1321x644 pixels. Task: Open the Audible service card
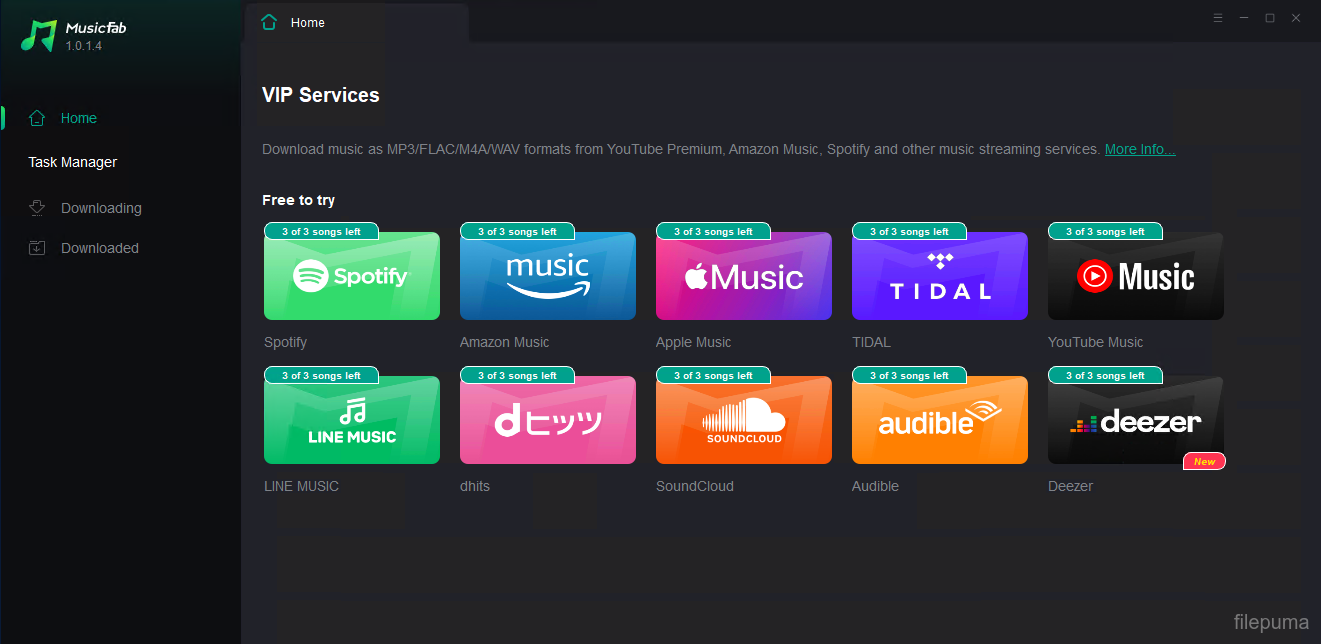[939, 421]
